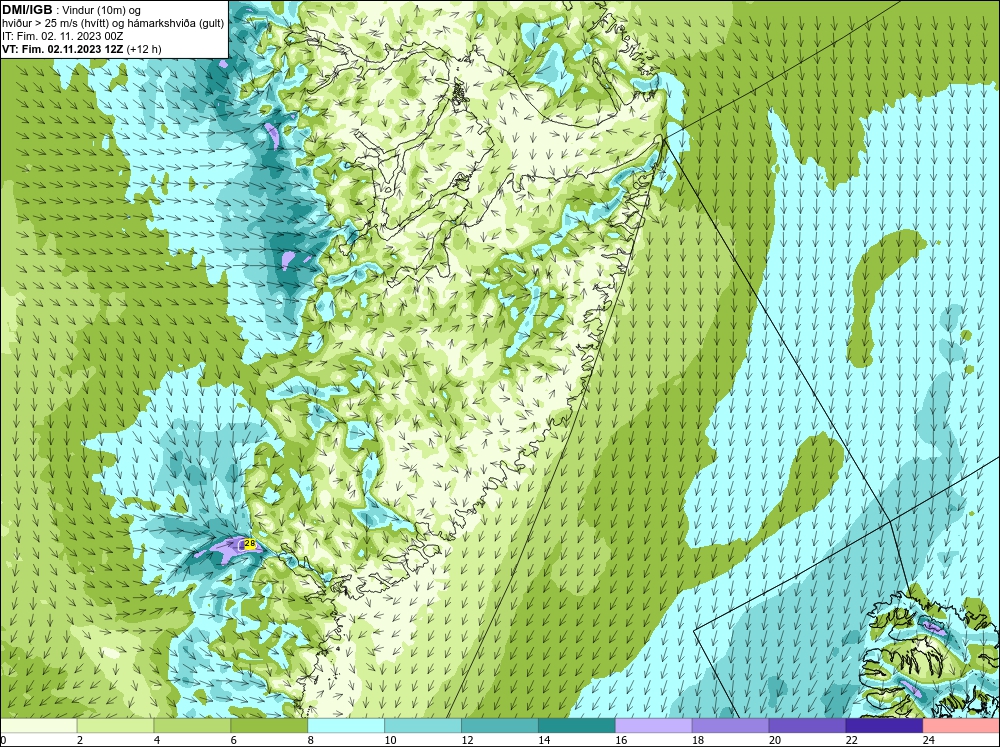Click the scale label 4
The width and height of the screenshot is (1000, 747).
click(x=157, y=740)
